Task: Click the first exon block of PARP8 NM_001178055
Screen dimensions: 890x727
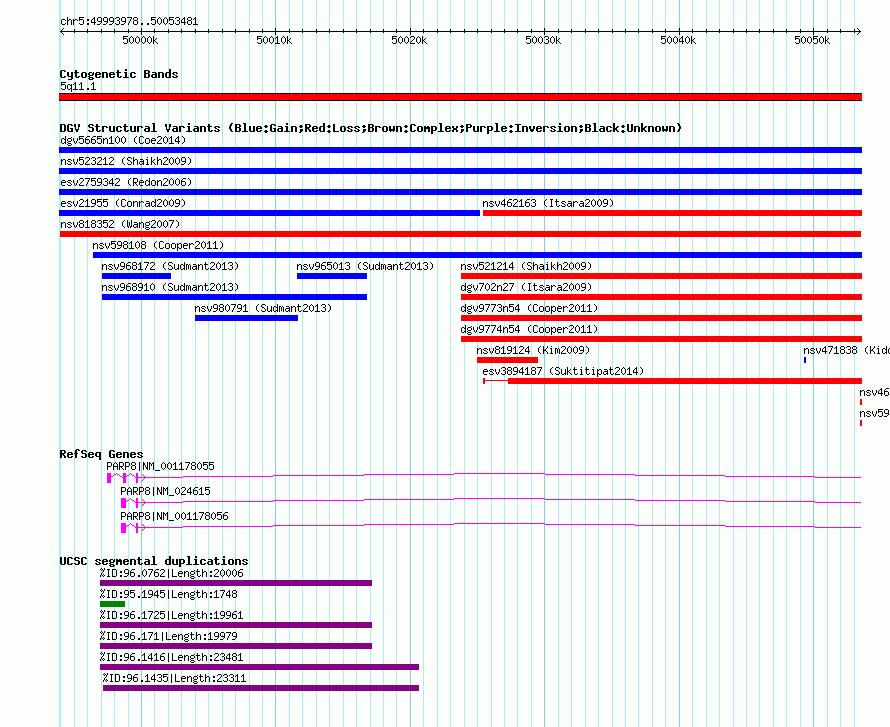Action: point(109,478)
